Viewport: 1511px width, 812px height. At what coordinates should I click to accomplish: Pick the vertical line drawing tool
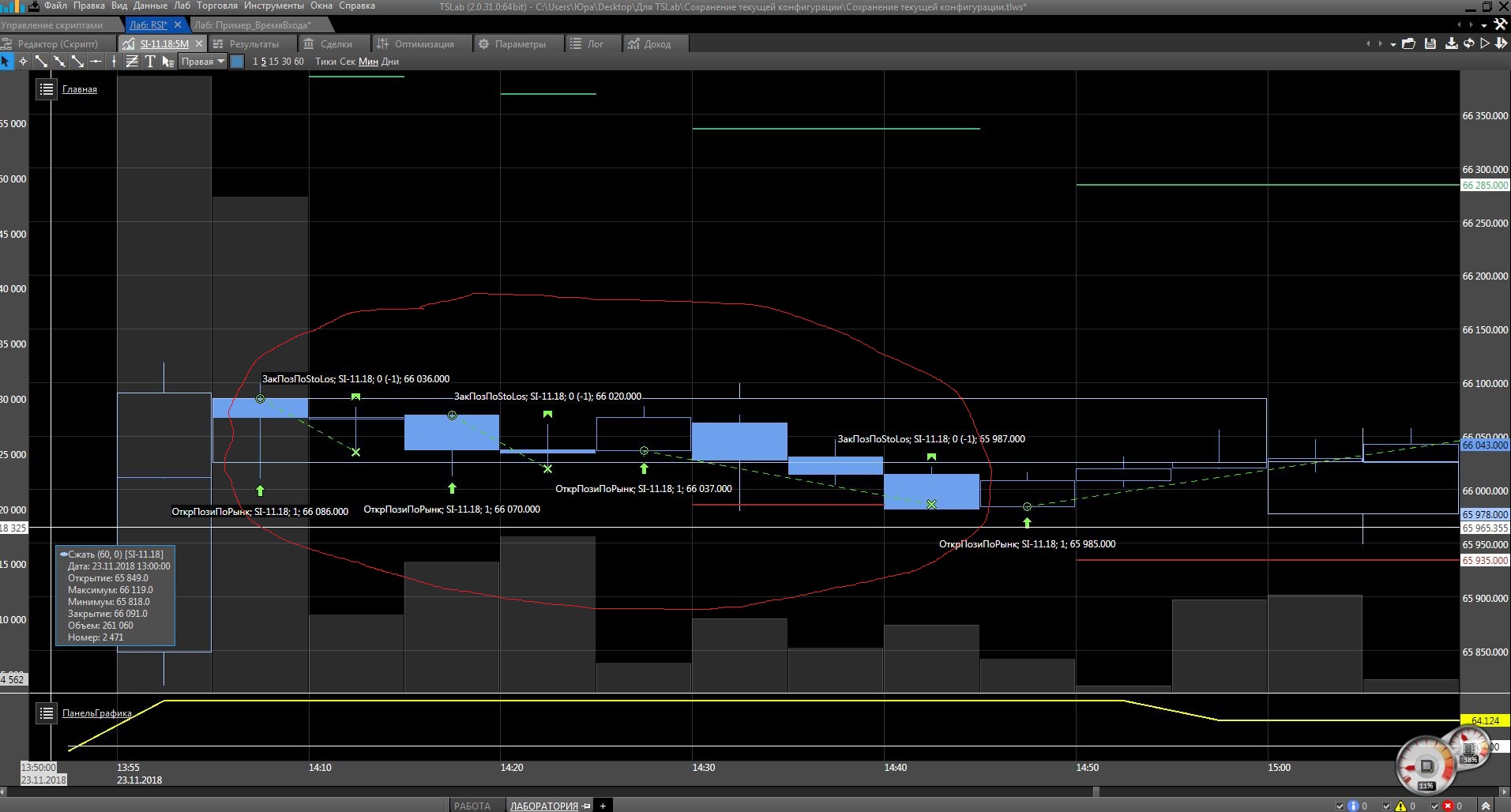coord(115,62)
